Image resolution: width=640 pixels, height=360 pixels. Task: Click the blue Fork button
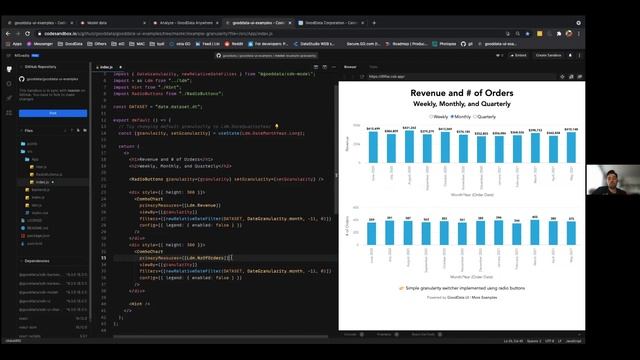click(53, 113)
